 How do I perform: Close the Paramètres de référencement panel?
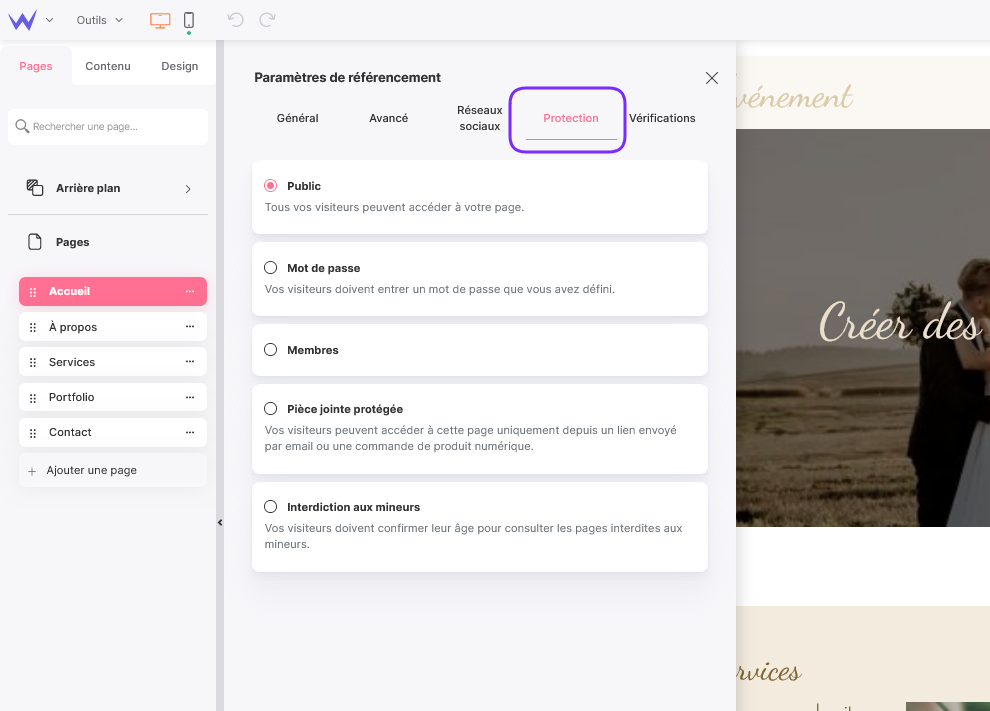point(712,78)
